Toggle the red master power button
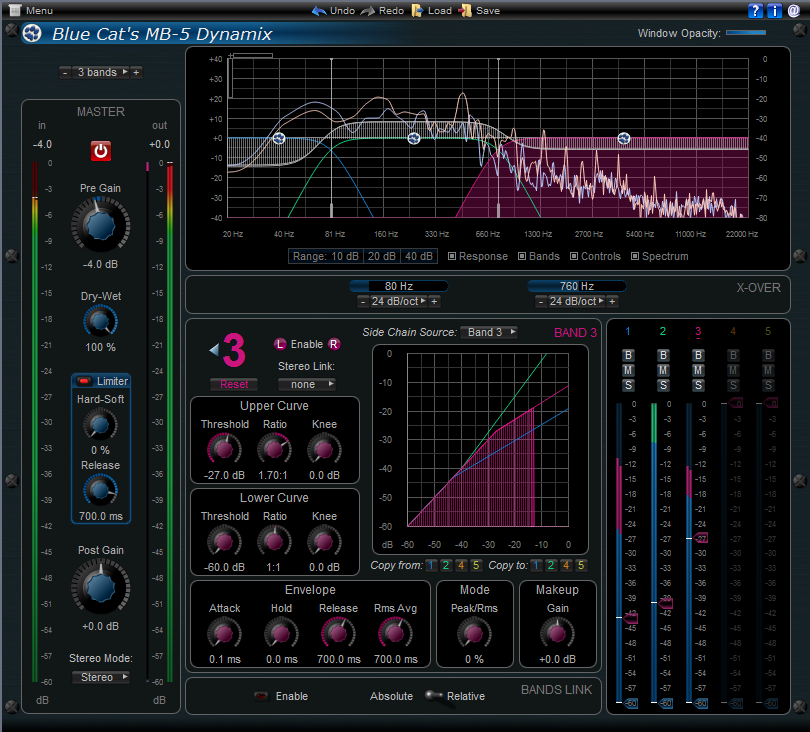 click(101, 151)
